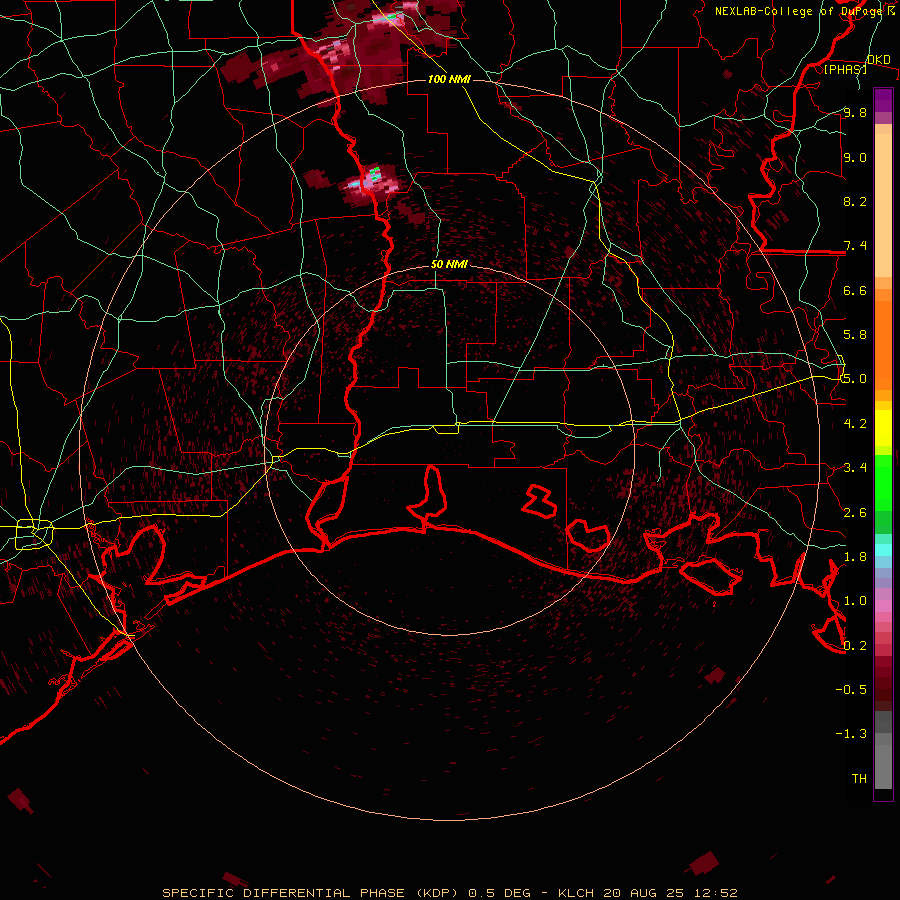Pick the bright yellow swatch in color bar
This screenshot has height=900, width=900.
point(883,428)
